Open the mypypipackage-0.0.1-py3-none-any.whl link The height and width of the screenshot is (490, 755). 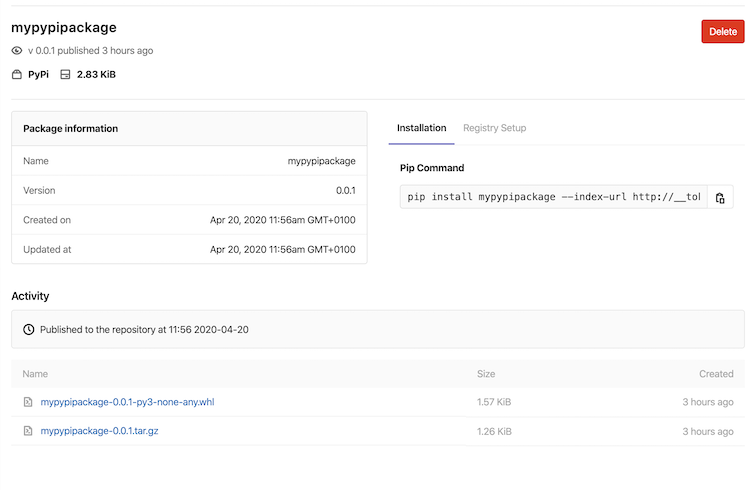[x=127, y=402]
